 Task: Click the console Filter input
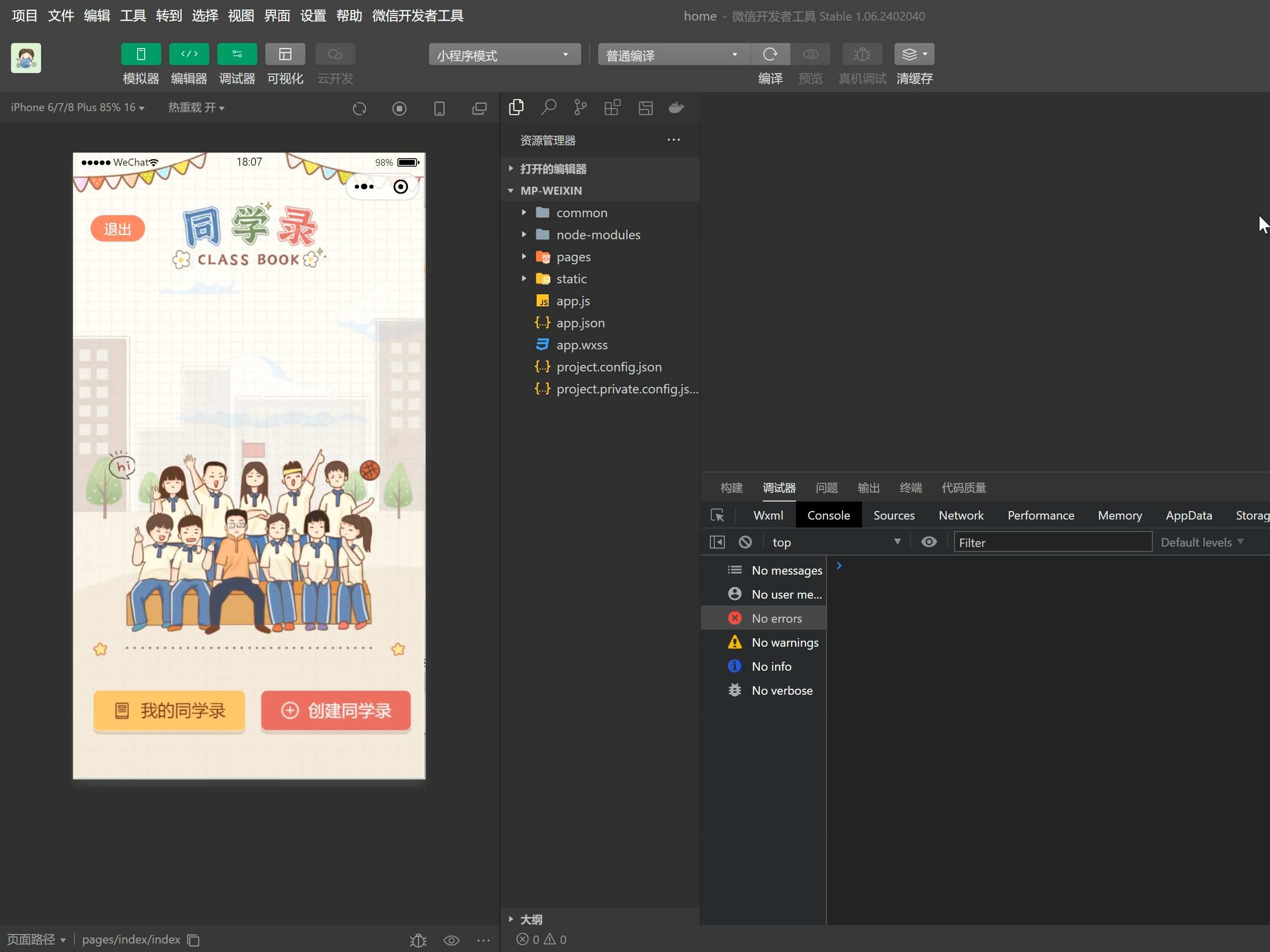(1052, 542)
